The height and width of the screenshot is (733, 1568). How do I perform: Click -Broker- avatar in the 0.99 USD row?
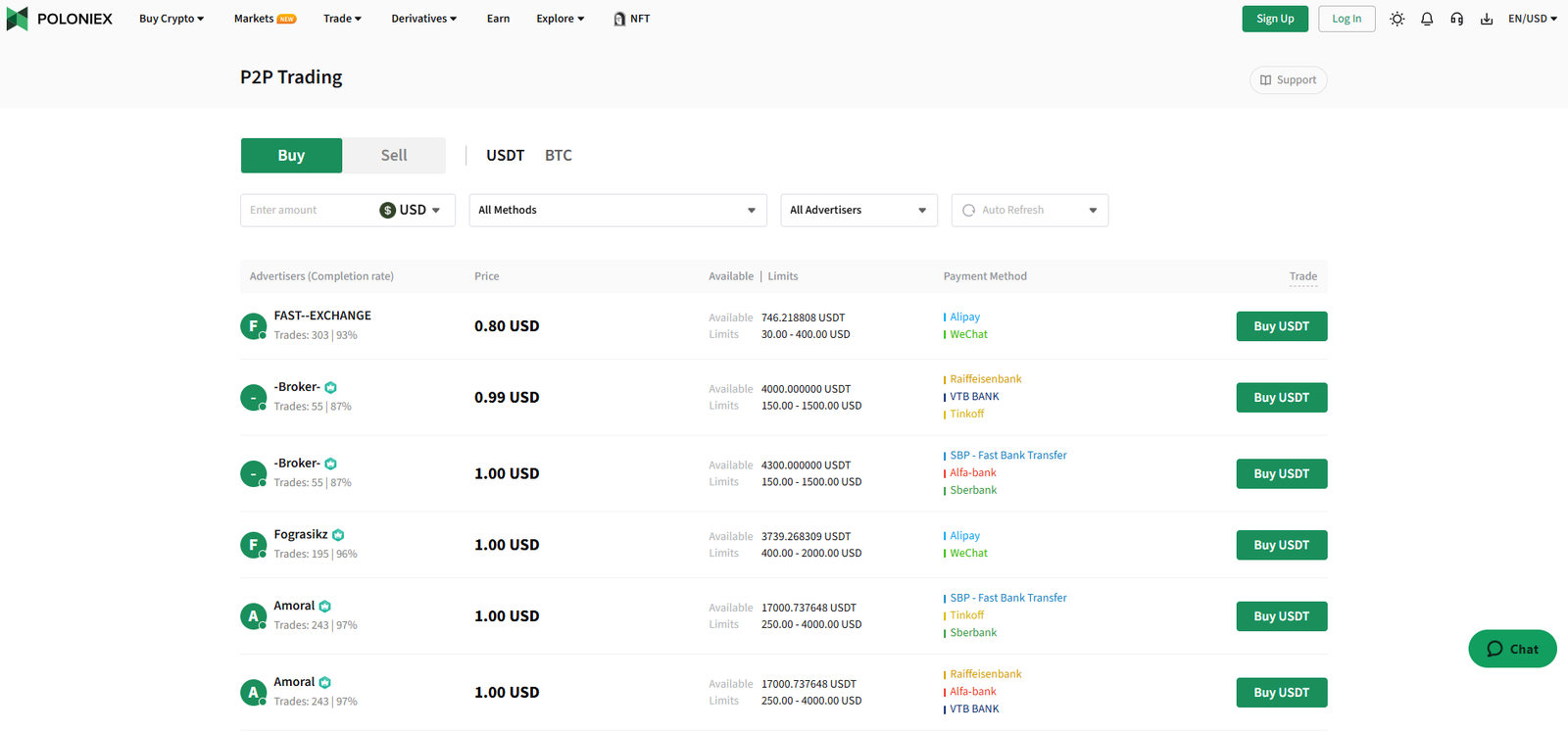(253, 397)
